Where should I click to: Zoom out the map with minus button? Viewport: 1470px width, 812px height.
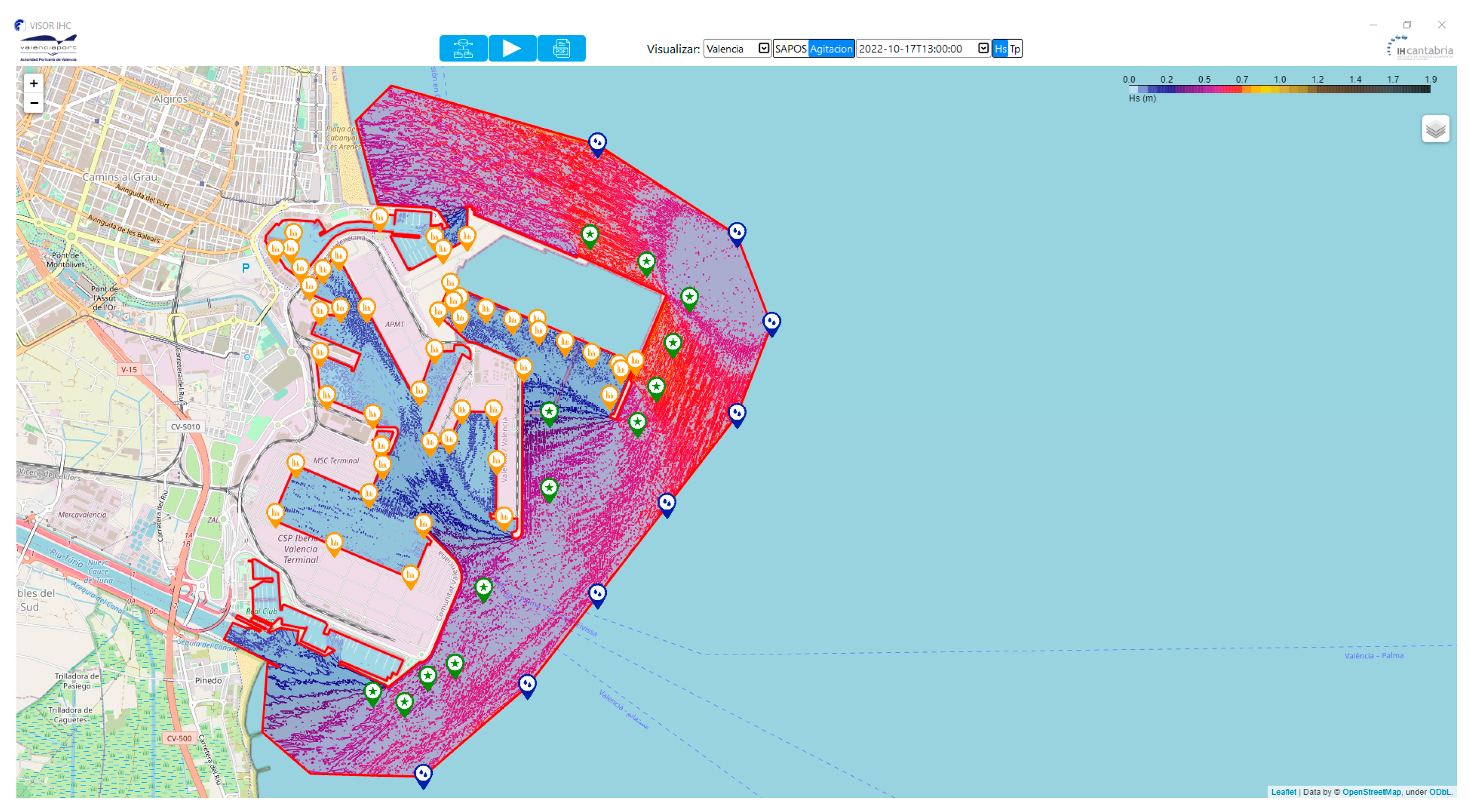[34, 103]
